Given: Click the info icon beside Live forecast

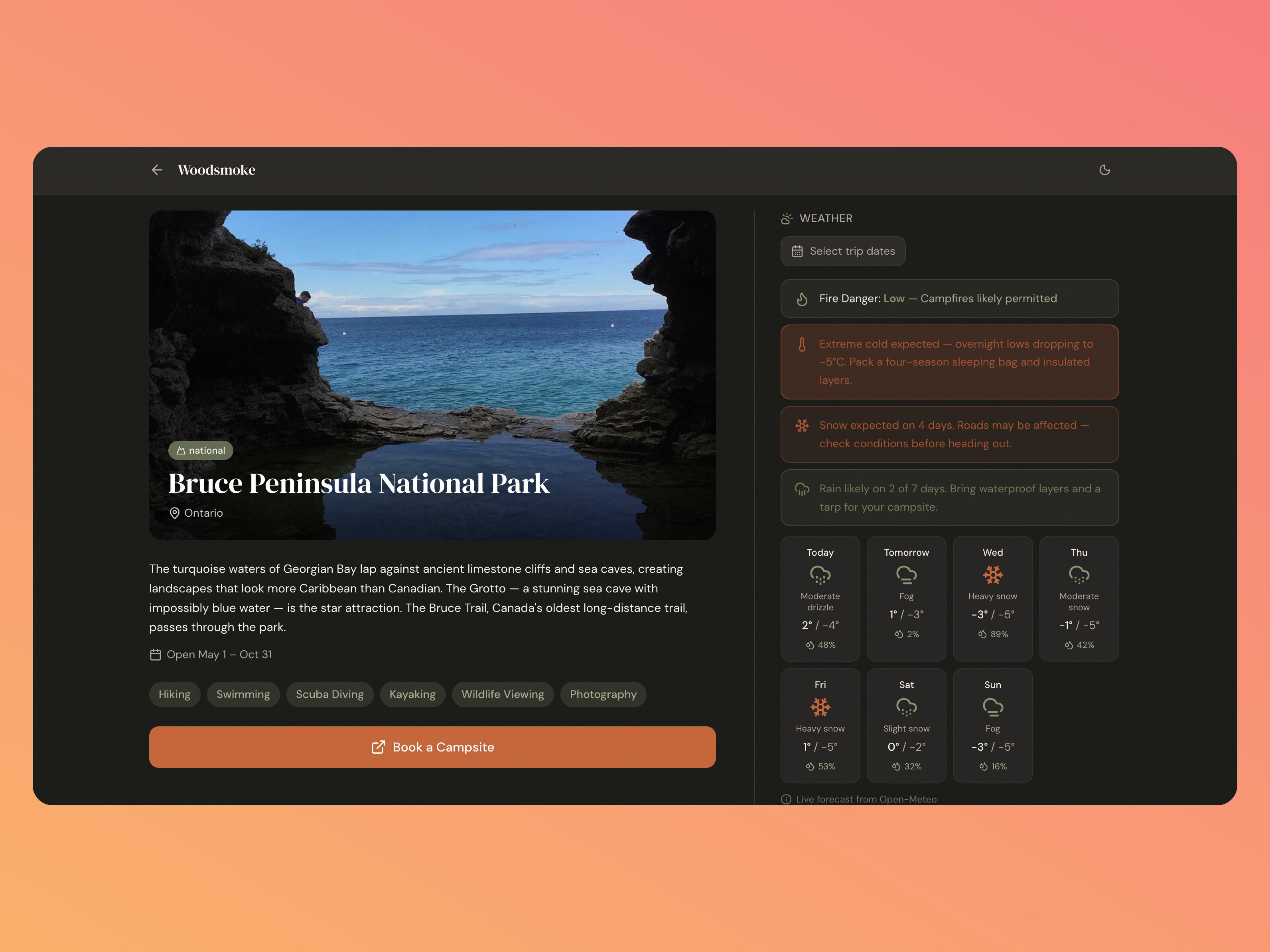Looking at the screenshot, I should click(x=786, y=799).
